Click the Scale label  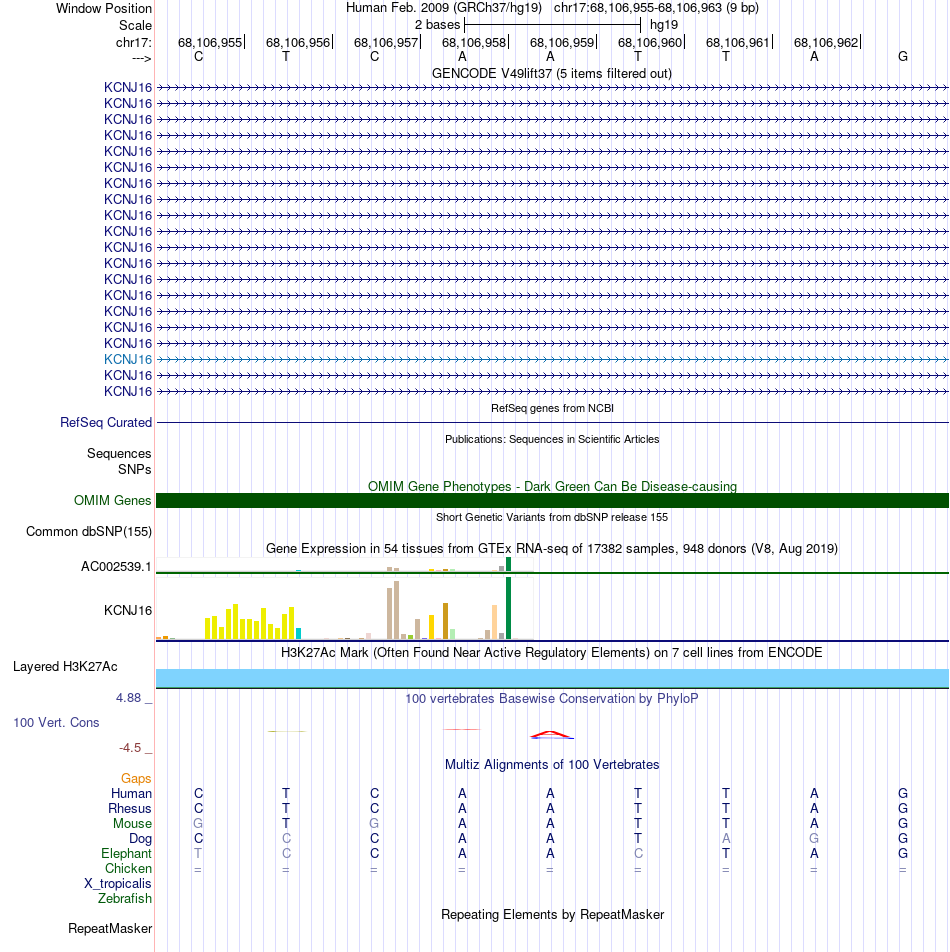tap(135, 26)
